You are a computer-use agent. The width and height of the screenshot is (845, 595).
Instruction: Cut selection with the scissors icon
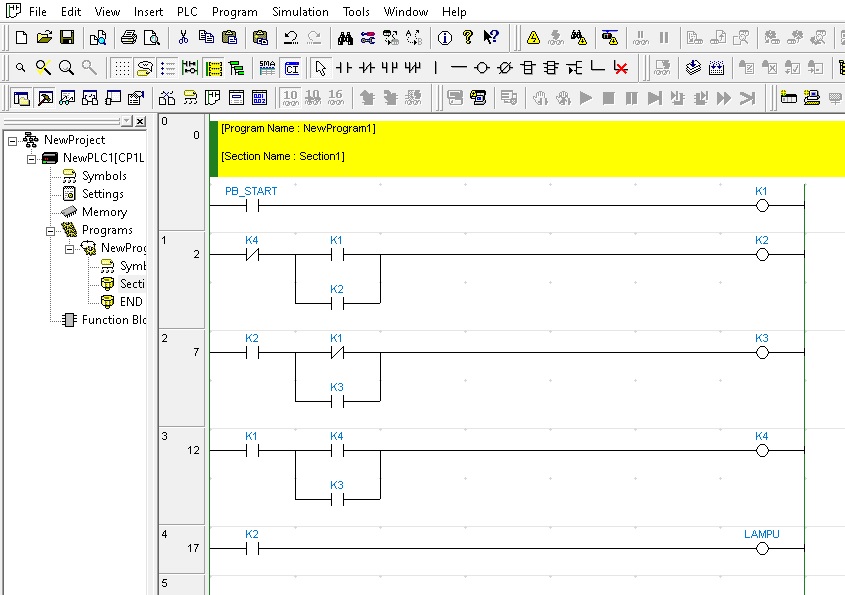[183, 38]
